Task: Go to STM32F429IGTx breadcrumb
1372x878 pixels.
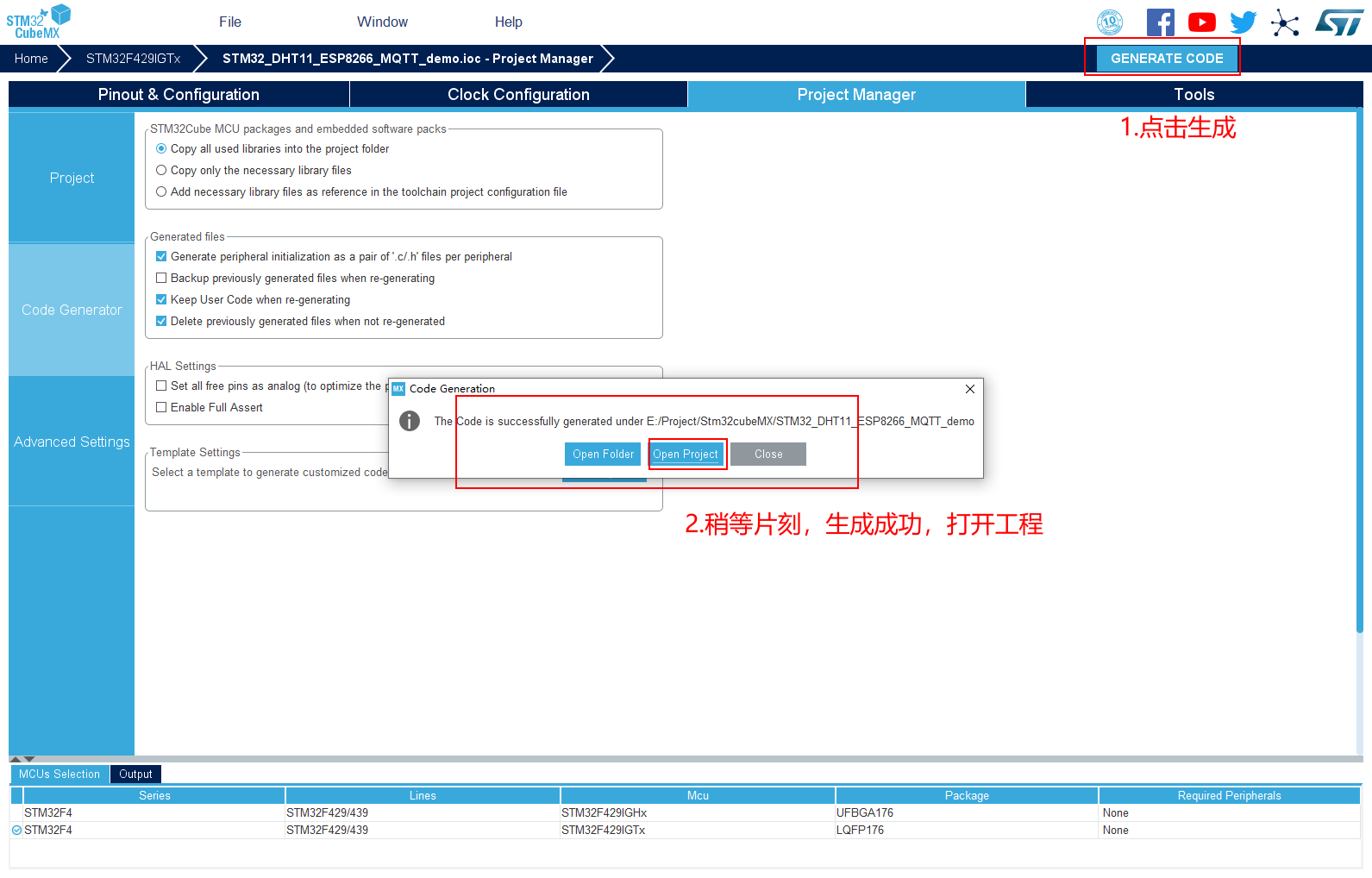Action: click(x=134, y=59)
